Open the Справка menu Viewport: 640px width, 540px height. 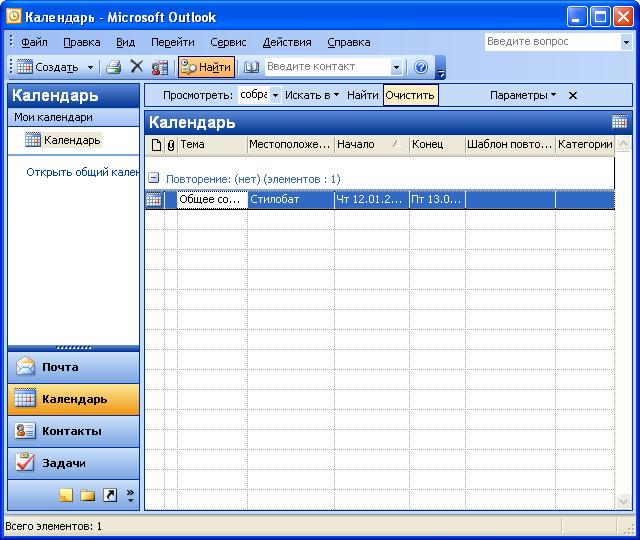[x=349, y=42]
